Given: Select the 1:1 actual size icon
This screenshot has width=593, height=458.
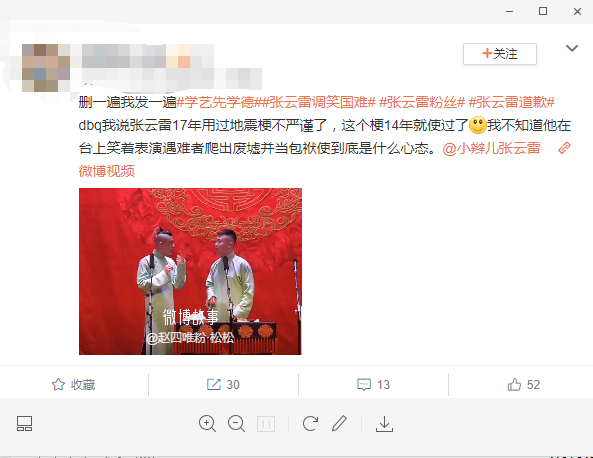Looking at the screenshot, I should point(266,424).
